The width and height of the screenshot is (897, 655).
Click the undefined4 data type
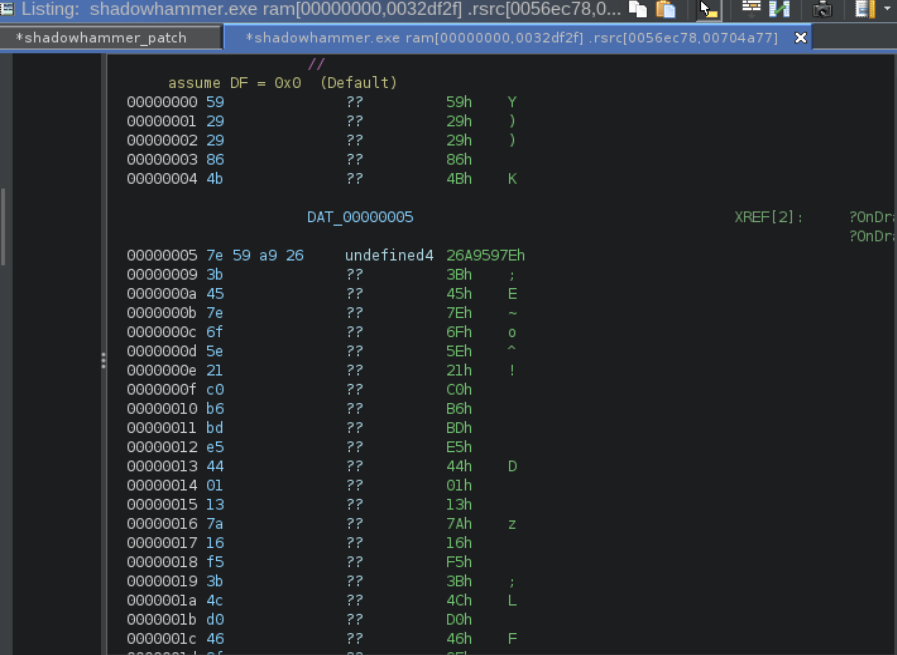(390, 256)
